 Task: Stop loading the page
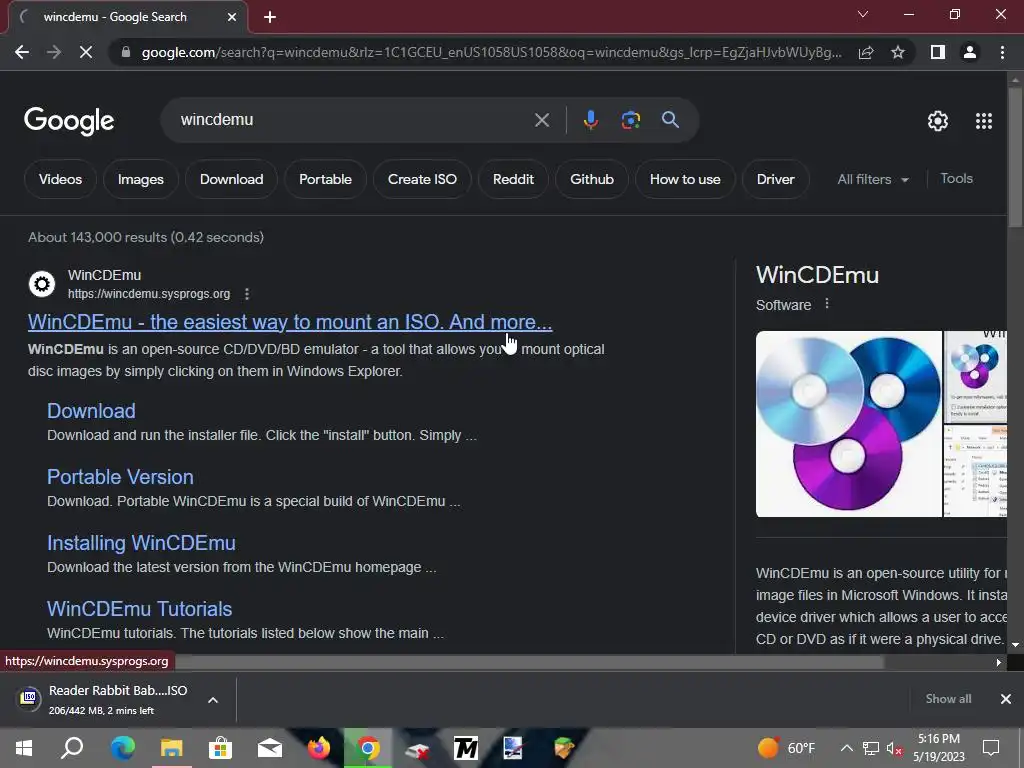tap(86, 52)
